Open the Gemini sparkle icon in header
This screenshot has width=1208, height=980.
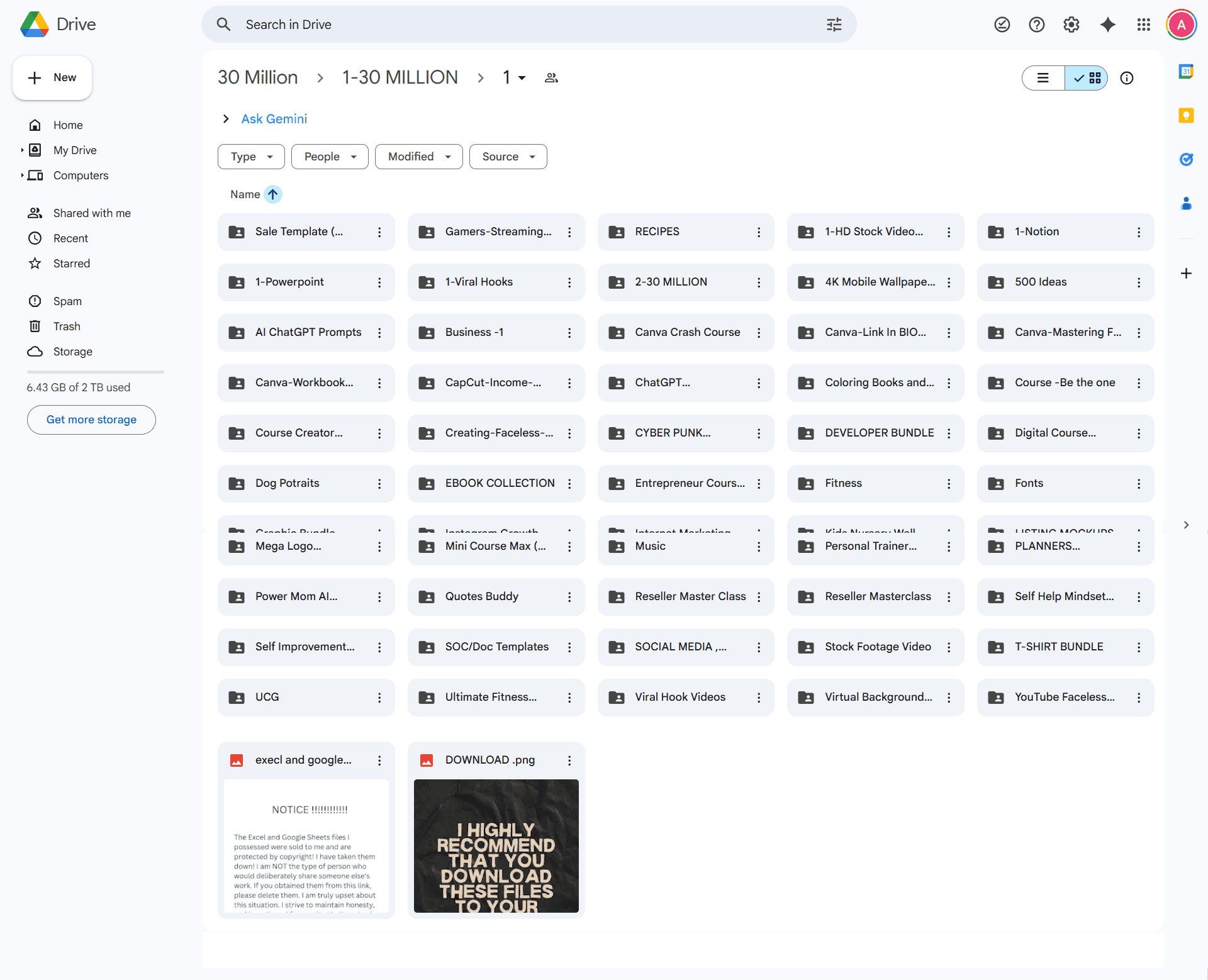[1107, 25]
